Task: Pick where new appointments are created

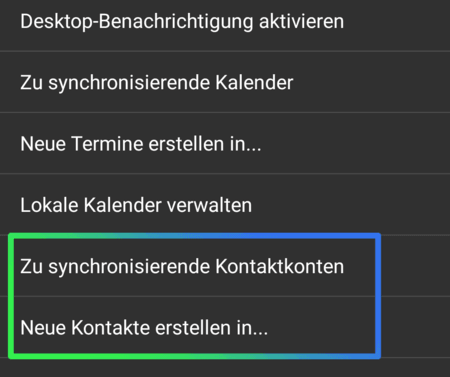Action: click(225, 143)
